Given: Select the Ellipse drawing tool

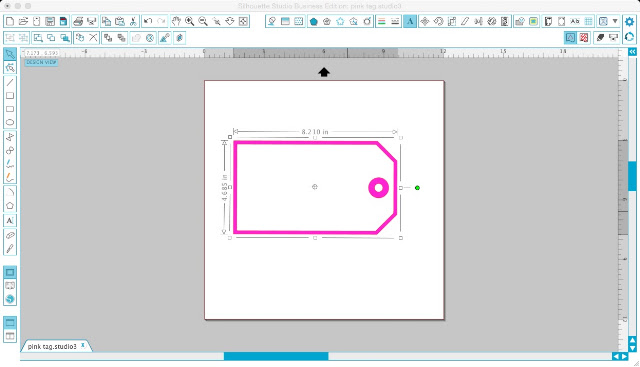Looking at the screenshot, I should [x=10, y=122].
